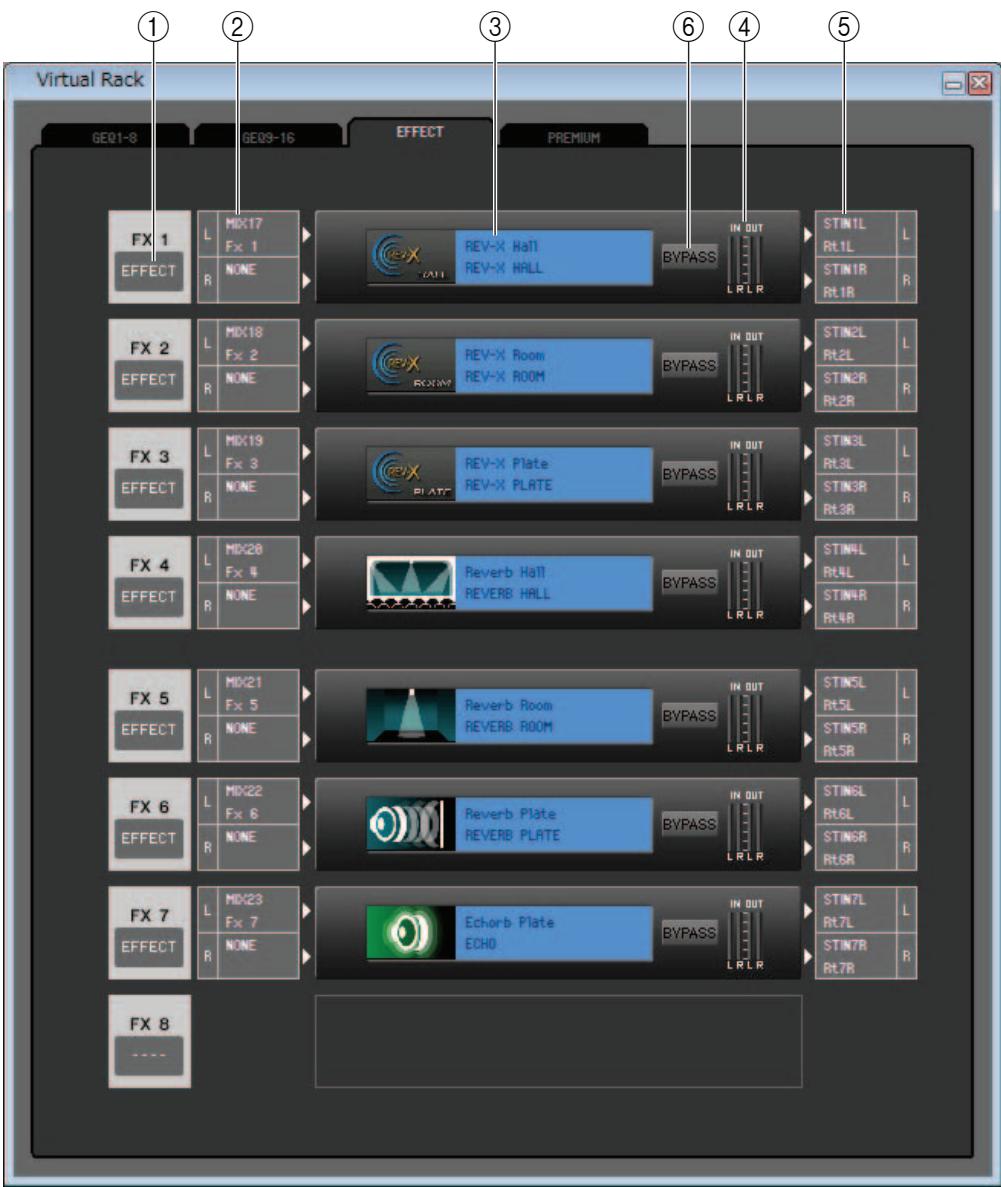The image size is (1001, 1187).
Task: Open the green Echo effect image in FX 7
Action: tap(410, 933)
